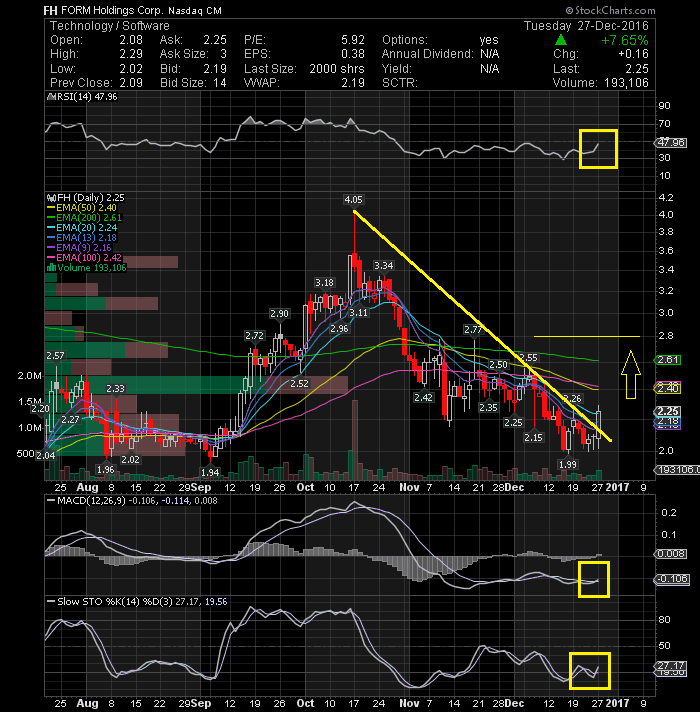Click the 0.008 MACD histogram axis tag
Viewport: 700px width, 712px height.
[672, 554]
